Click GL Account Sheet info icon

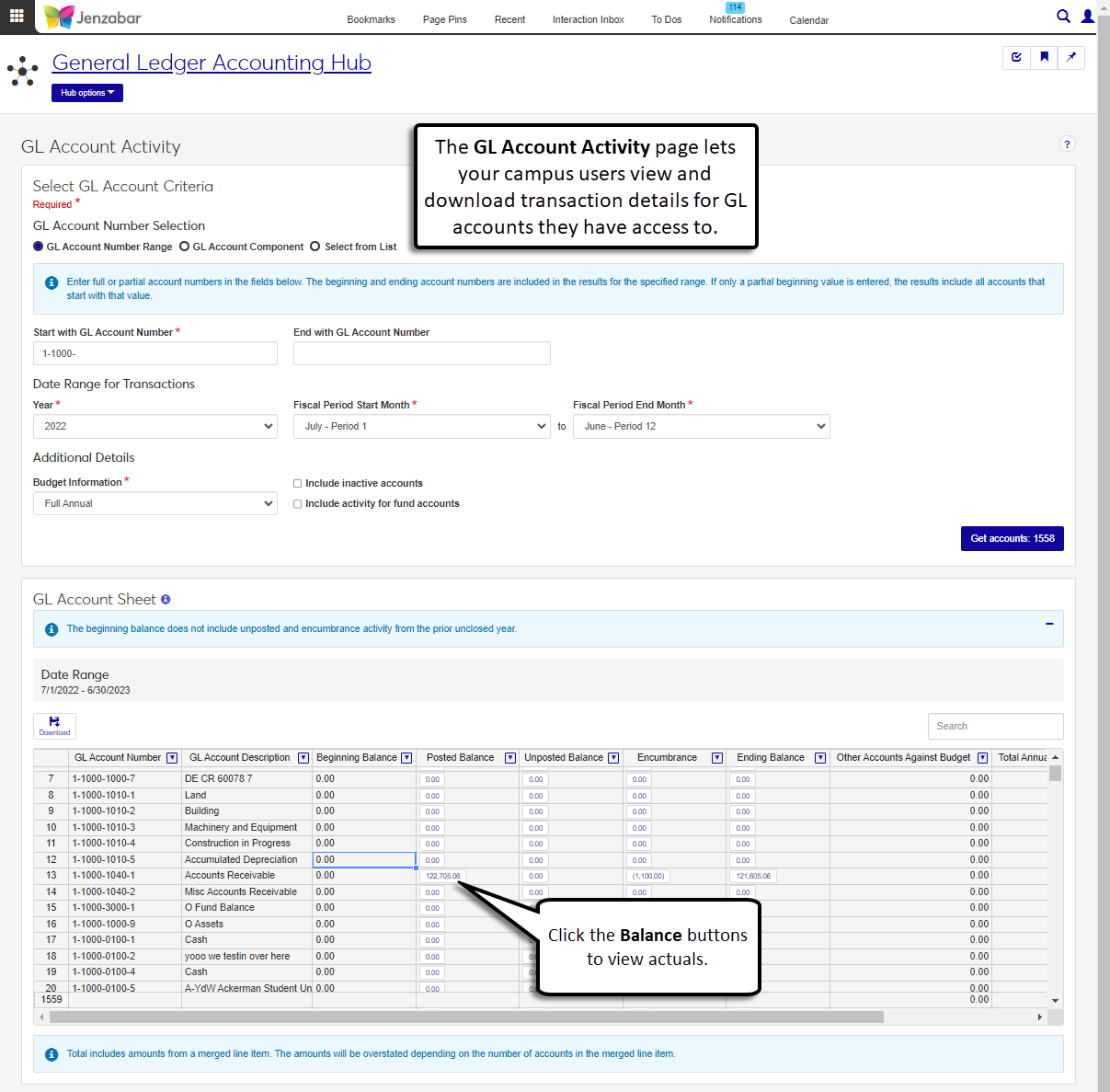coord(166,600)
